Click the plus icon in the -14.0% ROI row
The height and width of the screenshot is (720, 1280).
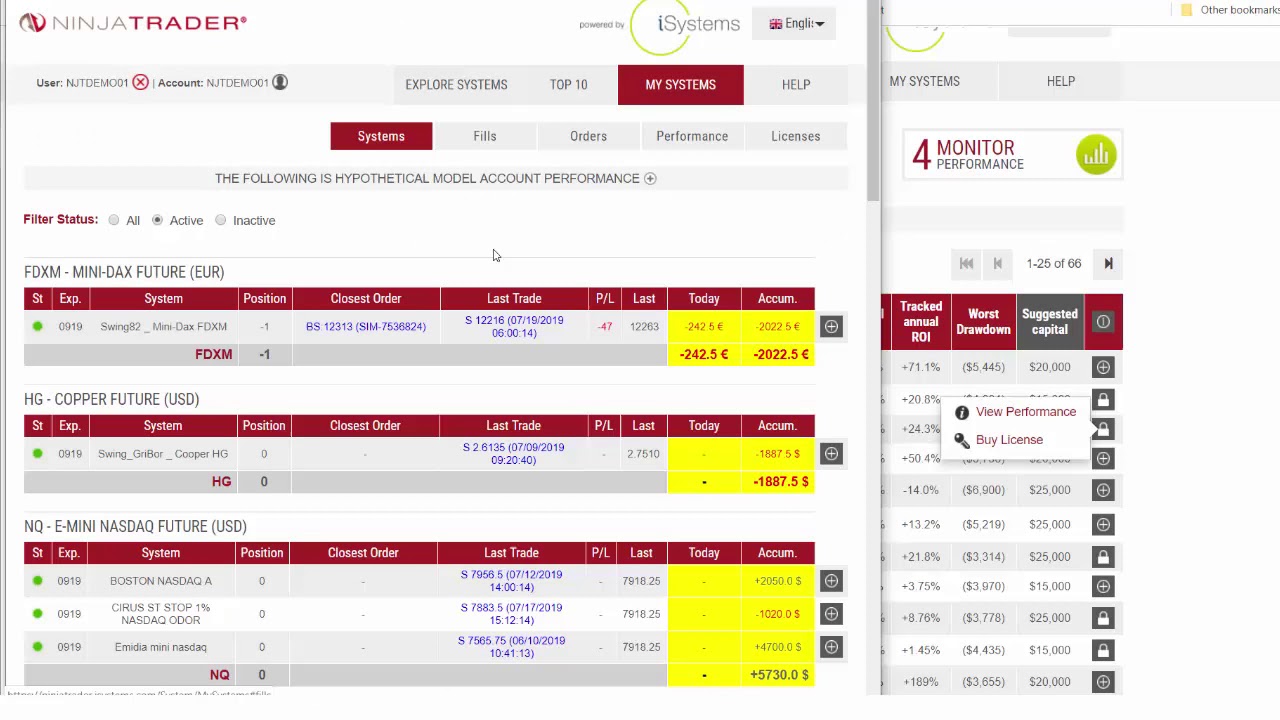point(1103,490)
